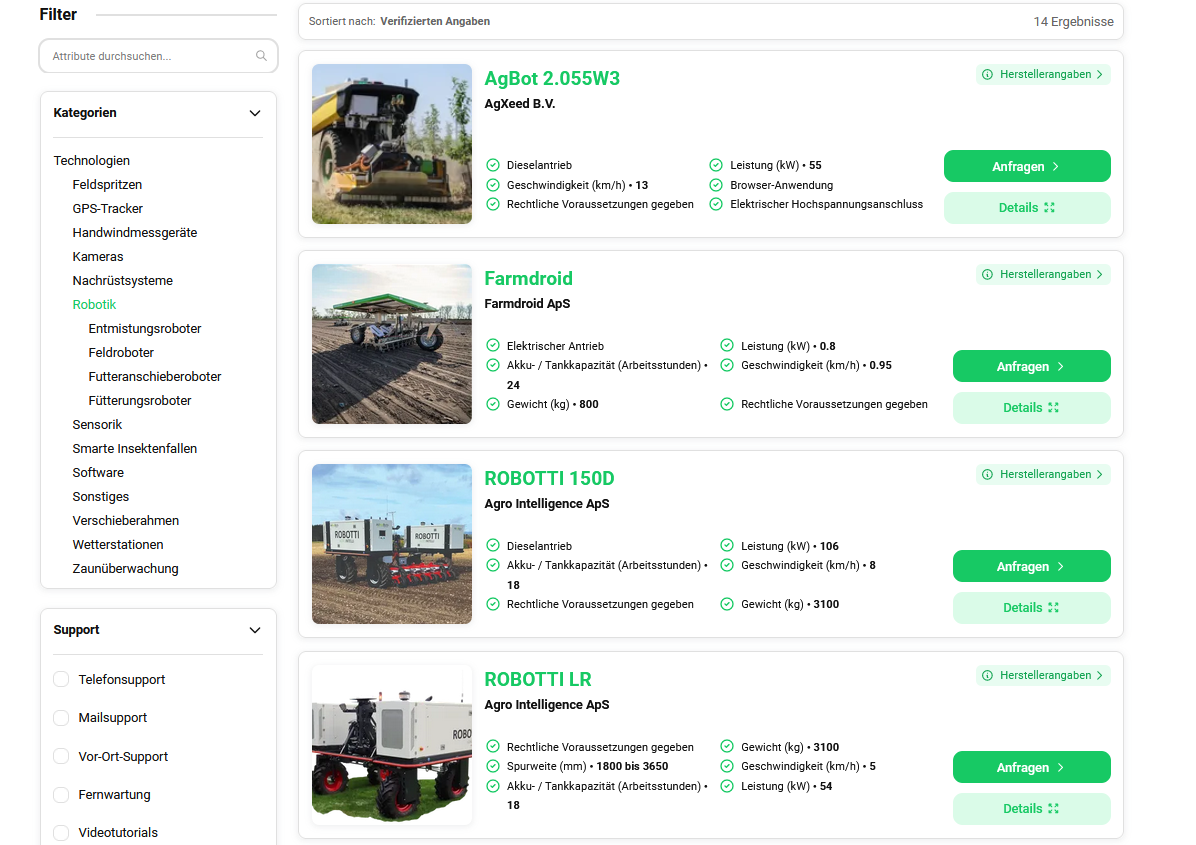Select the Robotik category

tap(94, 304)
